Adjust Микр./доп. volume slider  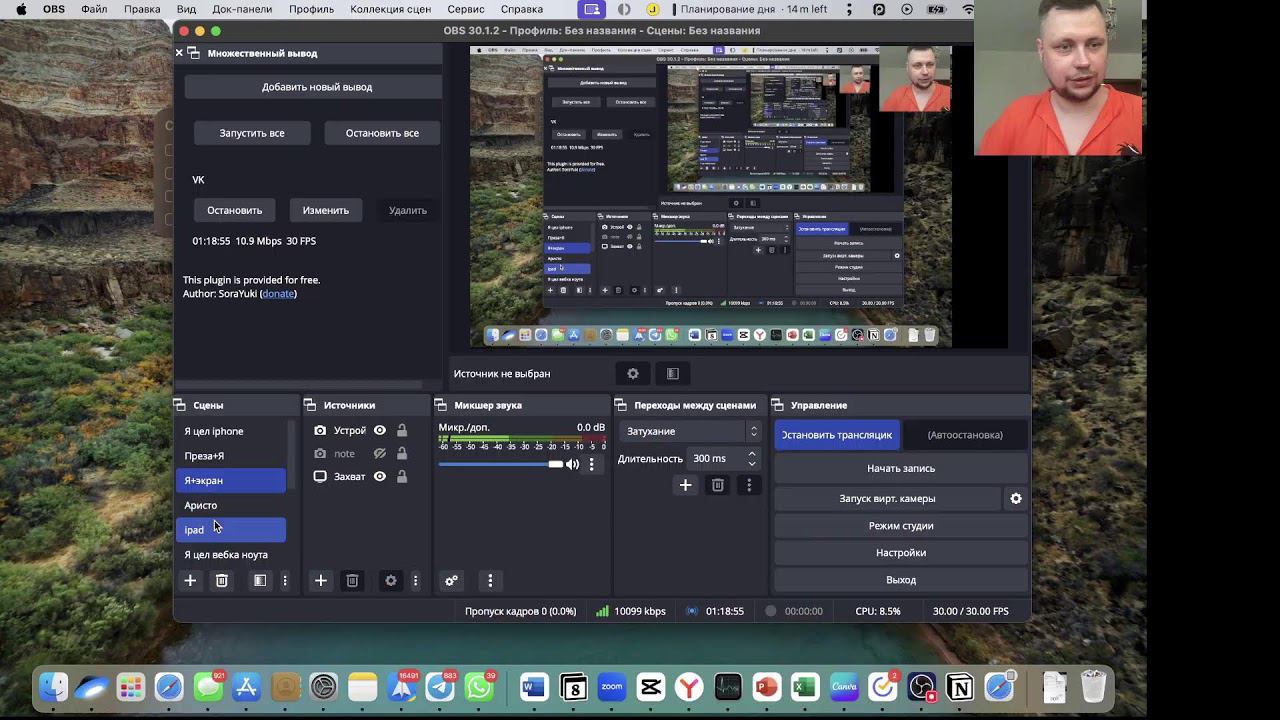coord(501,464)
